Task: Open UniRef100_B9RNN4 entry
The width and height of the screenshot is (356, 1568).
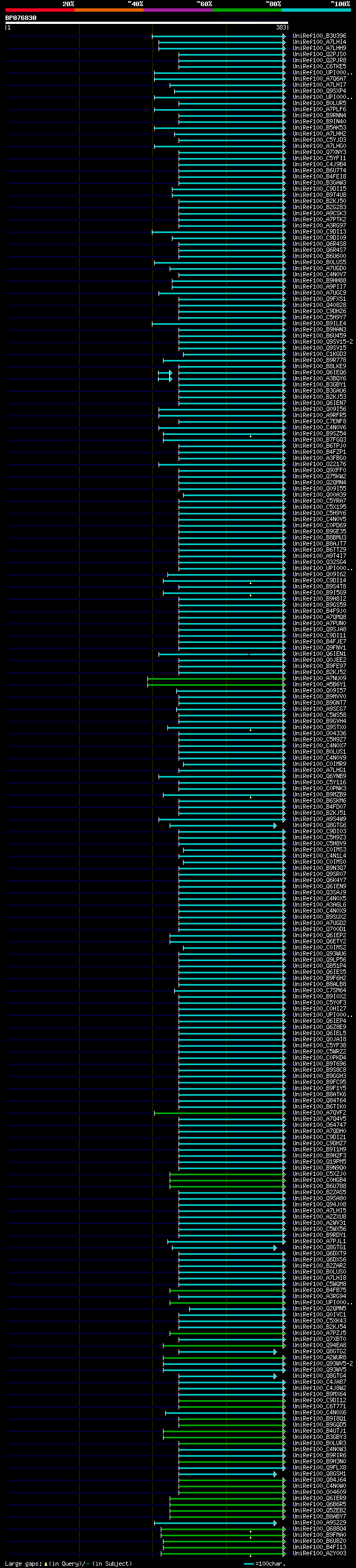Action: click(319, 116)
